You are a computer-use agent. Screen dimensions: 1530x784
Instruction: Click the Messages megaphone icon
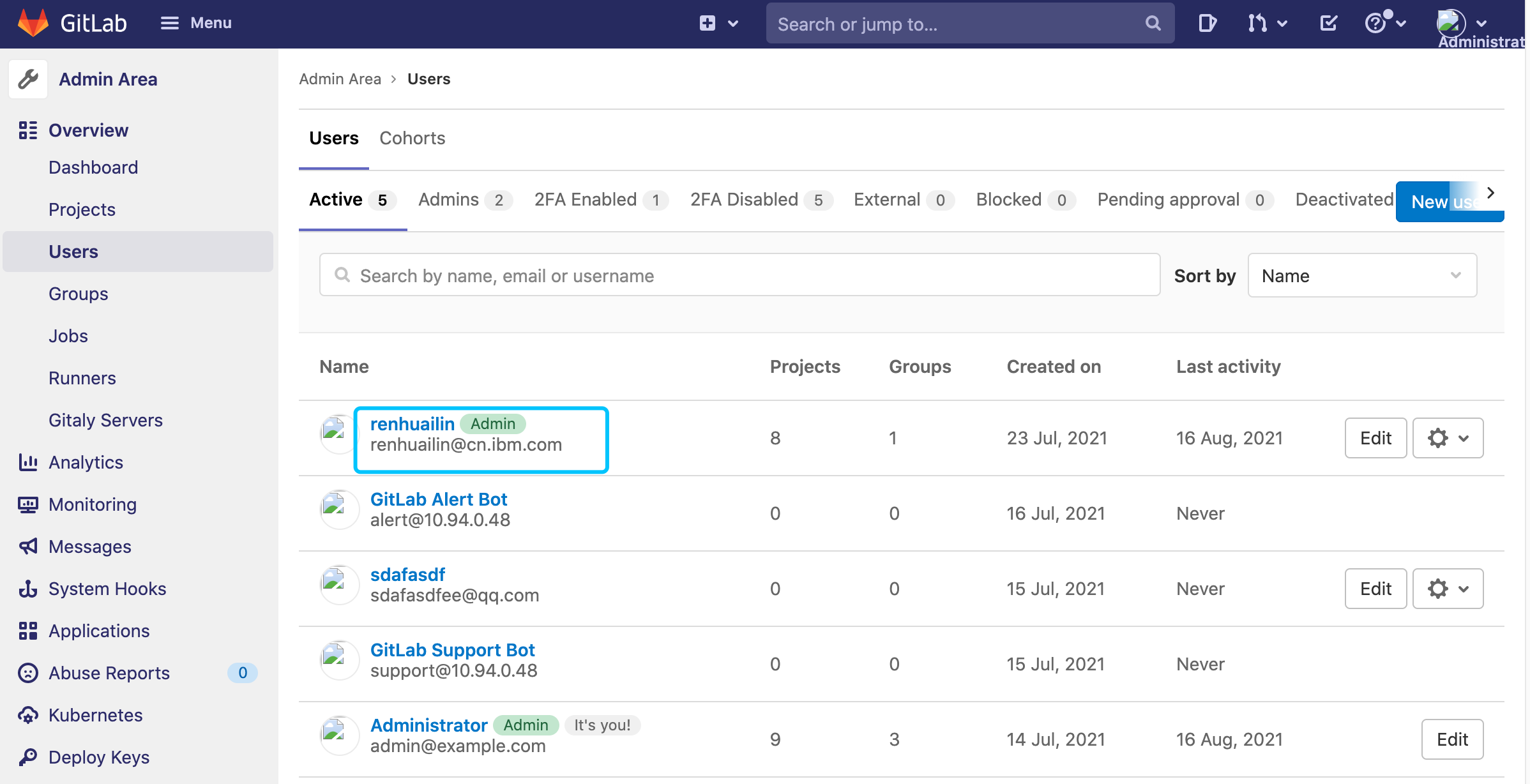click(x=28, y=547)
